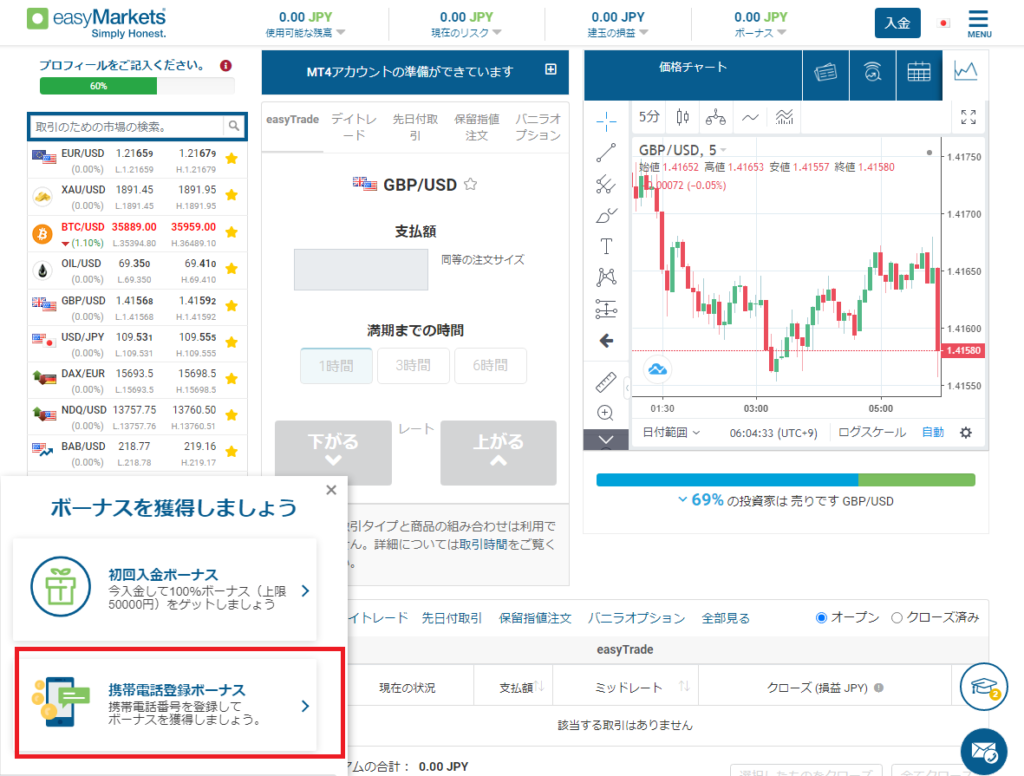1024x776 pixels.
Task: Open the indicators wave icon
Action: click(750, 118)
